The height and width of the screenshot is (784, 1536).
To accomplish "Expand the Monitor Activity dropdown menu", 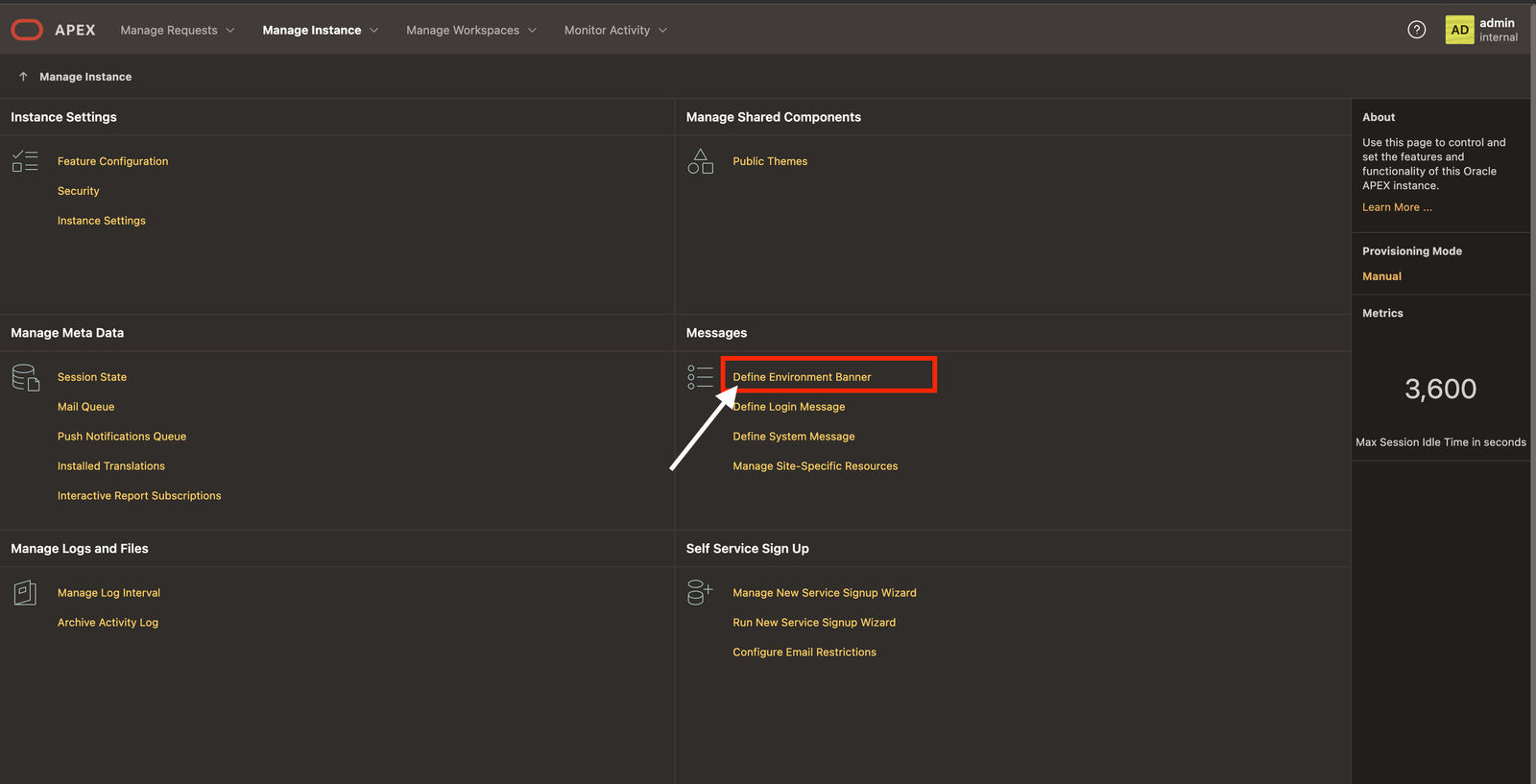I will tap(614, 31).
